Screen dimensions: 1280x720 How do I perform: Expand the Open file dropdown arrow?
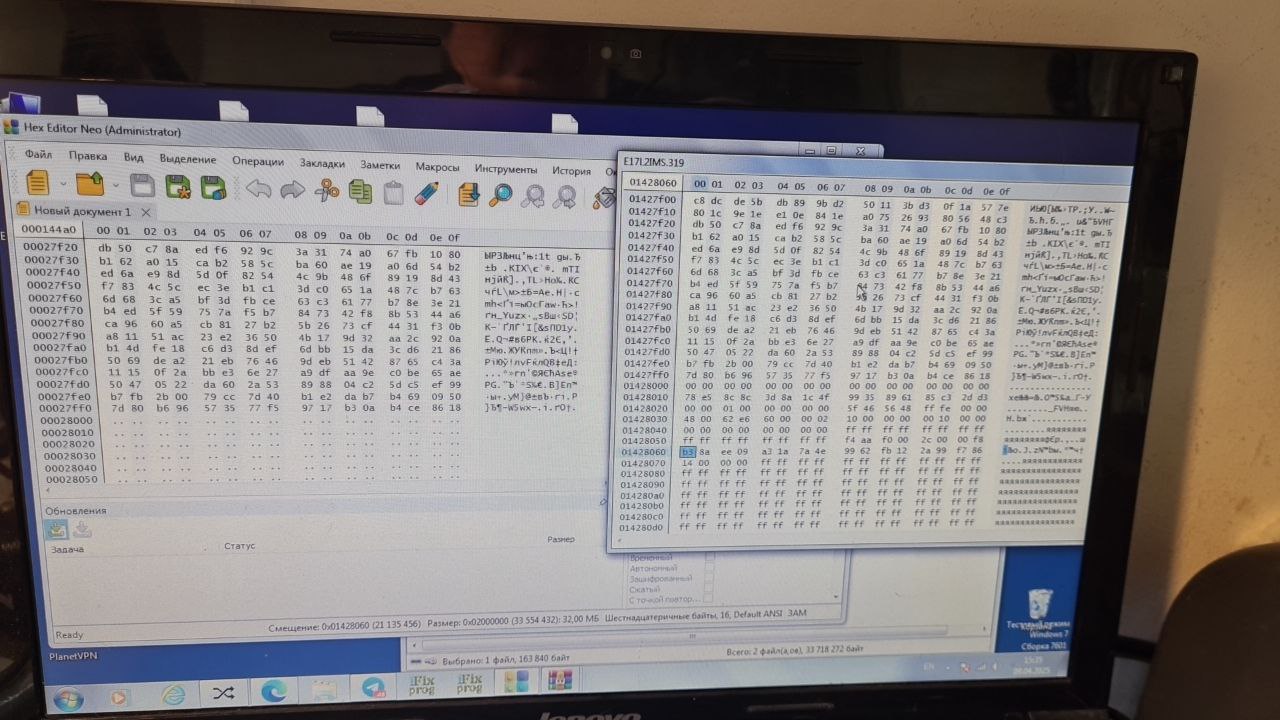pyautogui.click(x=116, y=186)
